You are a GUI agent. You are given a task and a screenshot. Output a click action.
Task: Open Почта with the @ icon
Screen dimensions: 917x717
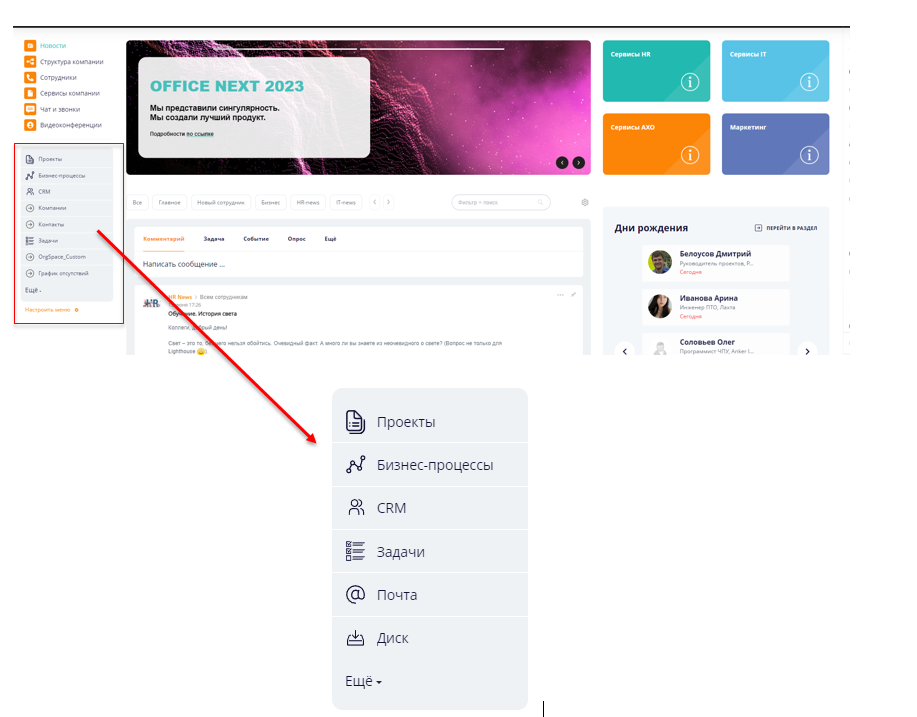point(429,595)
